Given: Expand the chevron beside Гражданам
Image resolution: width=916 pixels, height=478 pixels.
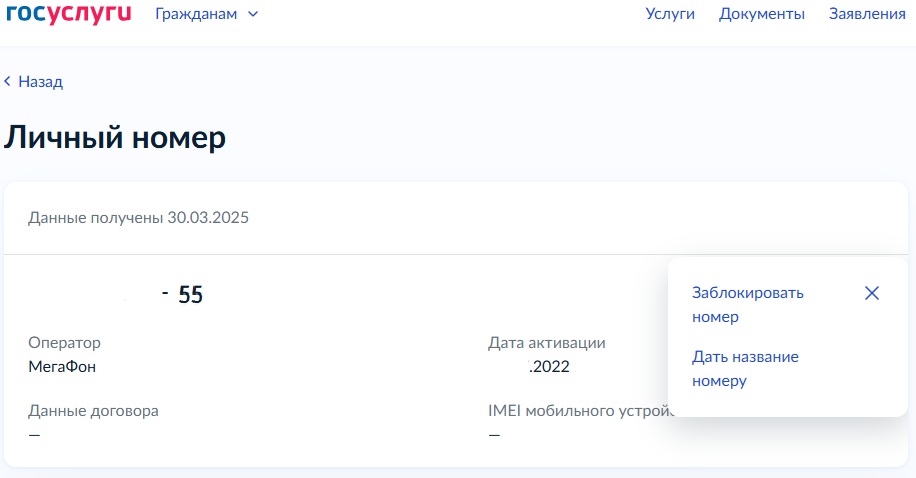Looking at the screenshot, I should tap(252, 14).
